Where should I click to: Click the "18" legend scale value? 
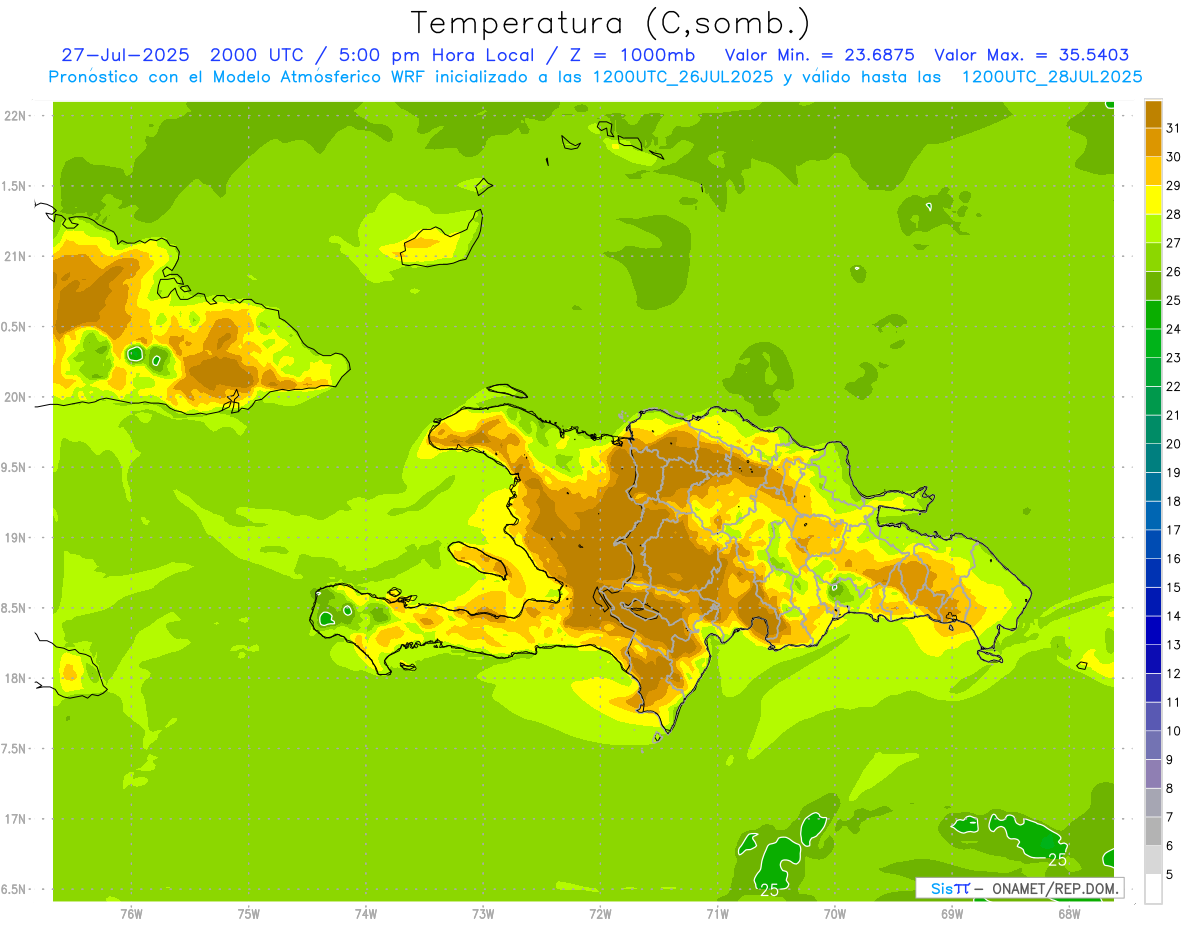click(1174, 501)
